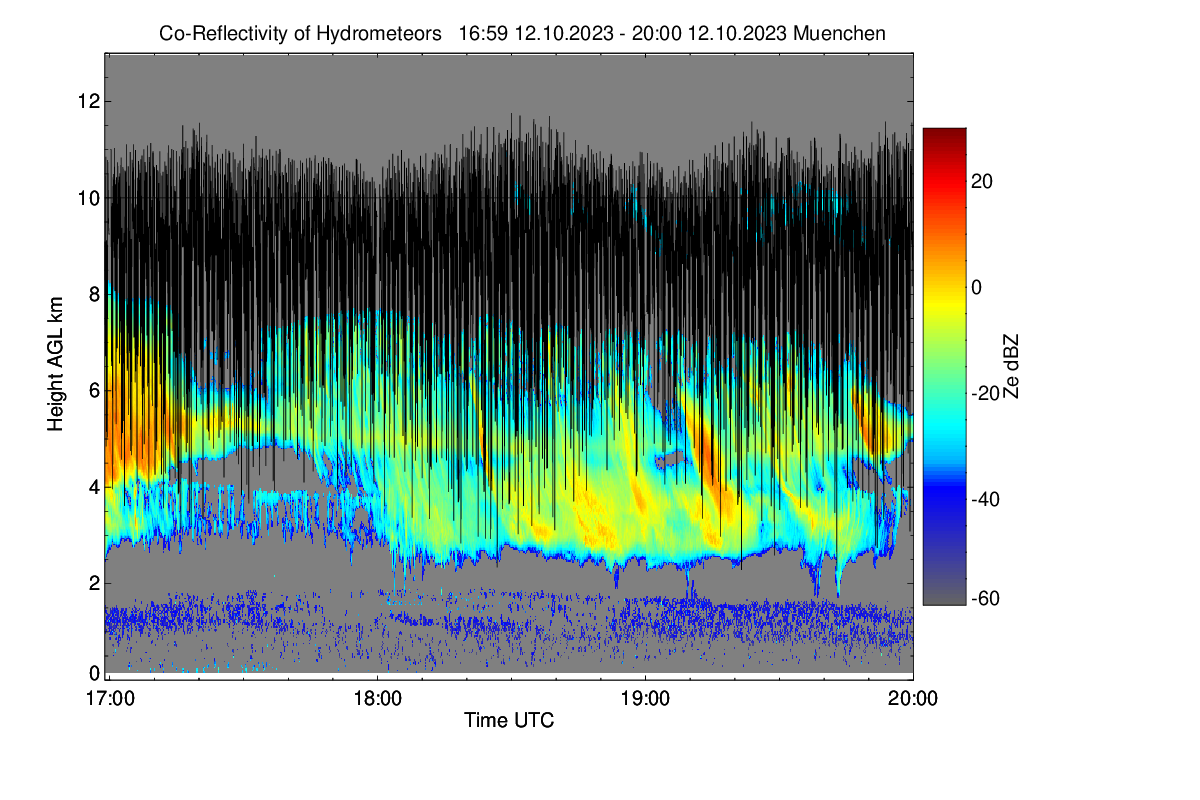Click the 'Ze dBZ' colorbar title
The image size is (1200, 800).
click(x=1013, y=367)
